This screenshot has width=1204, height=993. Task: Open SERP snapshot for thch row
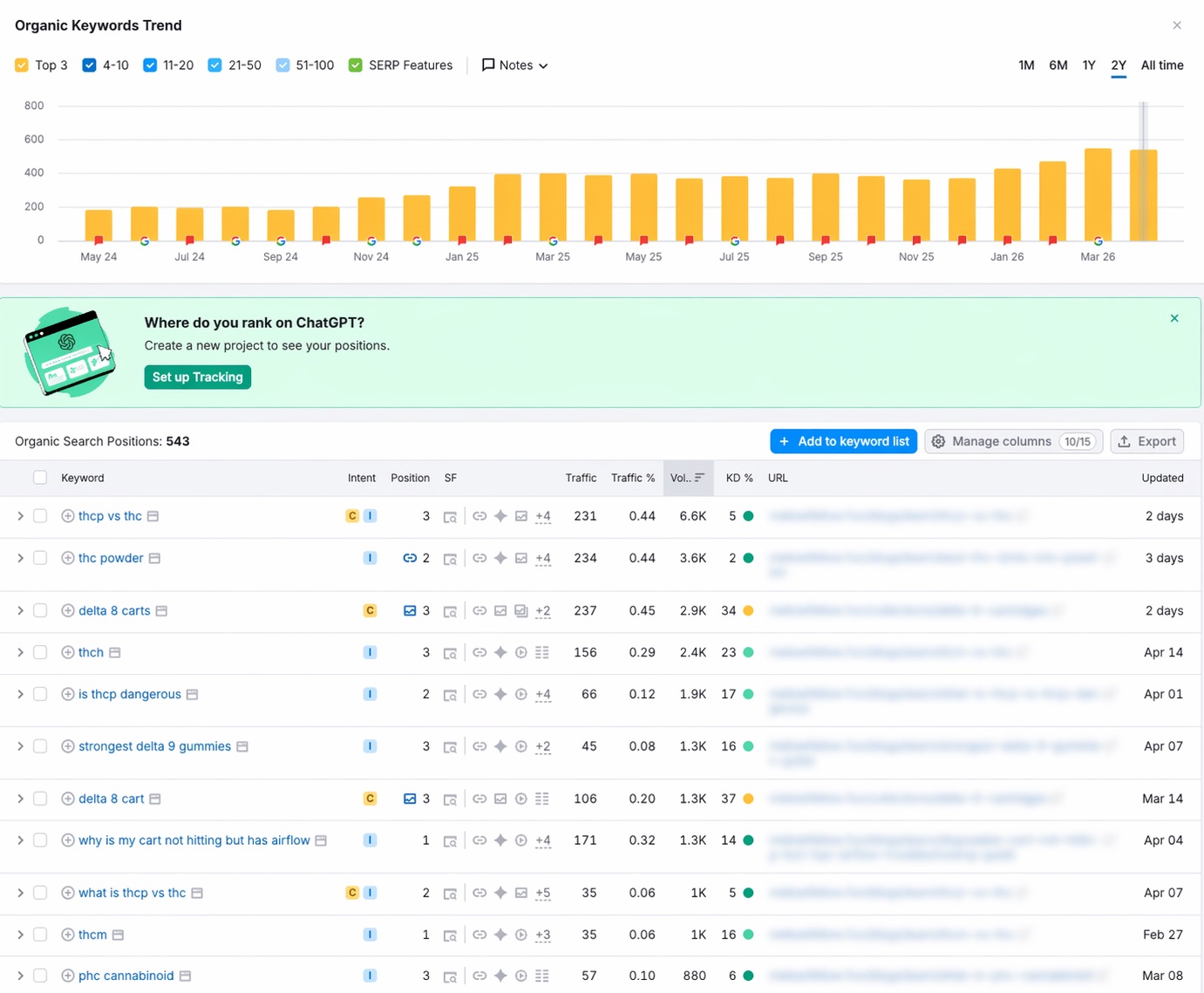(450, 652)
